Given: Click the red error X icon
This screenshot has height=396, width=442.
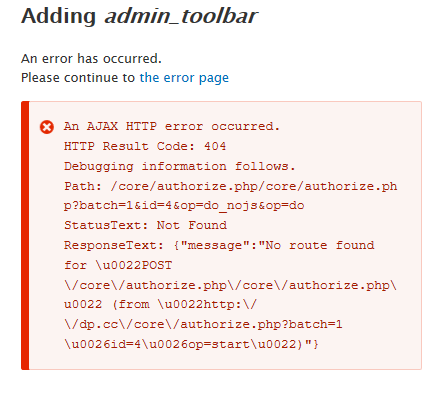Looking at the screenshot, I should [47, 127].
